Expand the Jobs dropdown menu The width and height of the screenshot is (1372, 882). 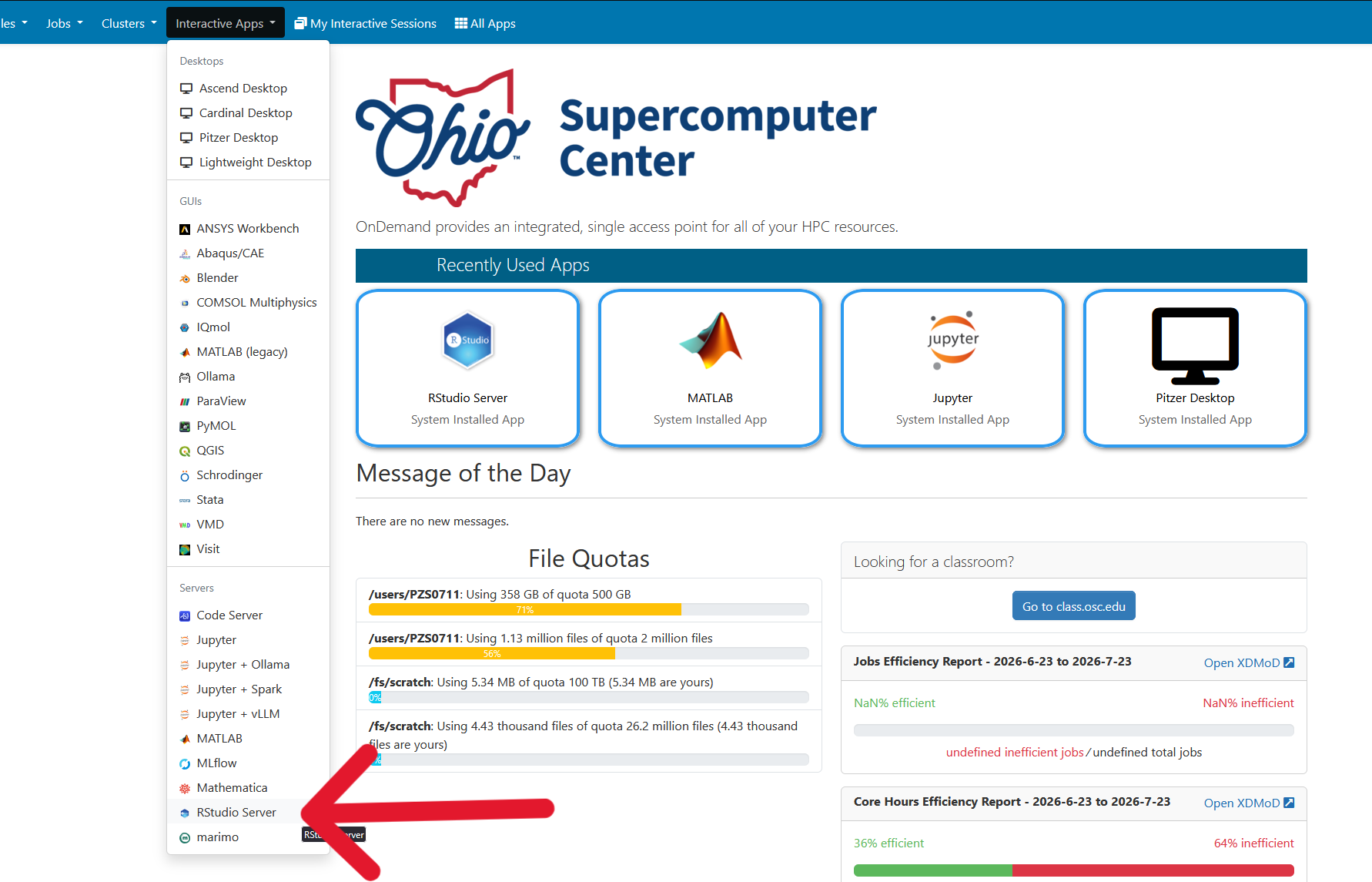tap(65, 23)
